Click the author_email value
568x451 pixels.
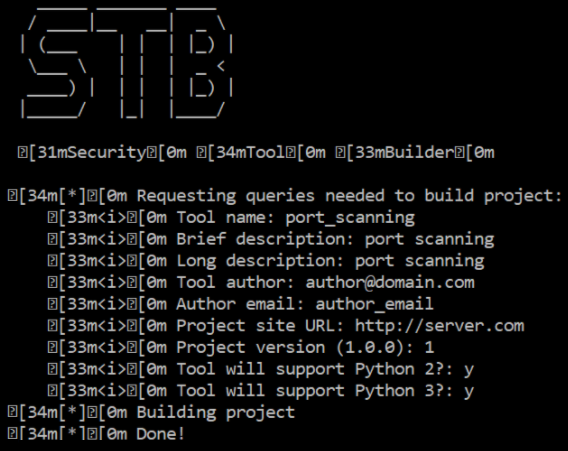pyautogui.click(x=375, y=304)
